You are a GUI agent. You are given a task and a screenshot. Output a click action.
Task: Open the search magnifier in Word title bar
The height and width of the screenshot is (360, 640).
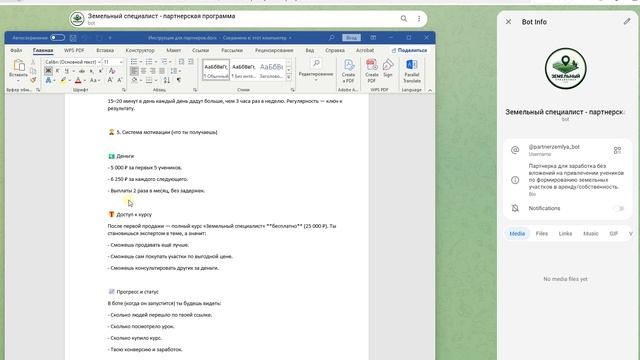click(x=331, y=38)
